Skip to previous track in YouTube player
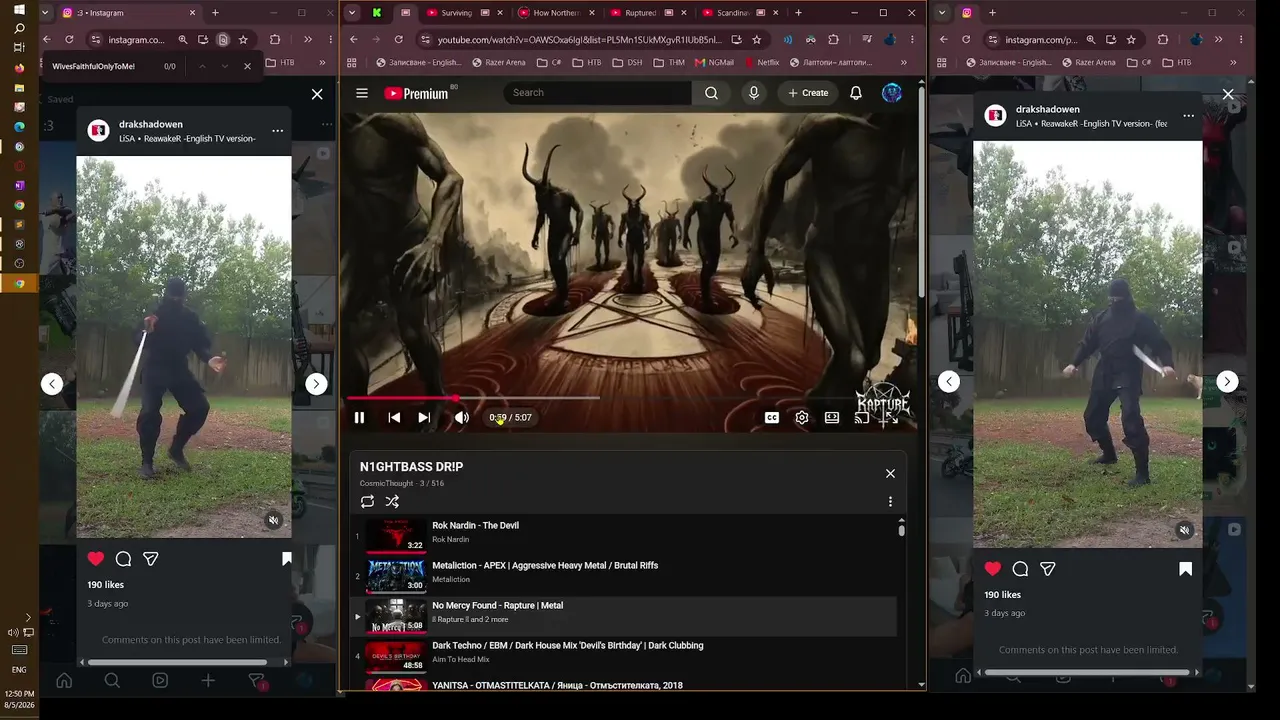1280x720 pixels. [394, 418]
